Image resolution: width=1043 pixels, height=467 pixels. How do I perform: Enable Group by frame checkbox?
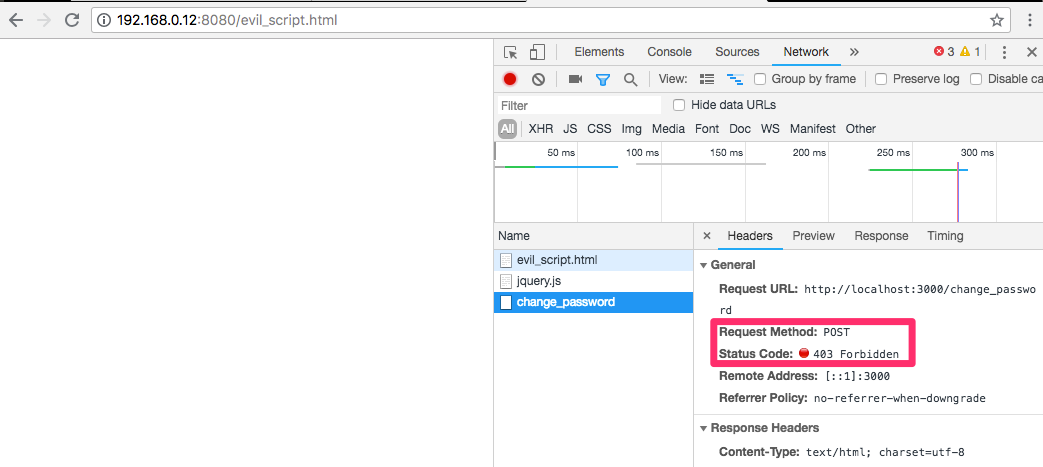click(760, 79)
